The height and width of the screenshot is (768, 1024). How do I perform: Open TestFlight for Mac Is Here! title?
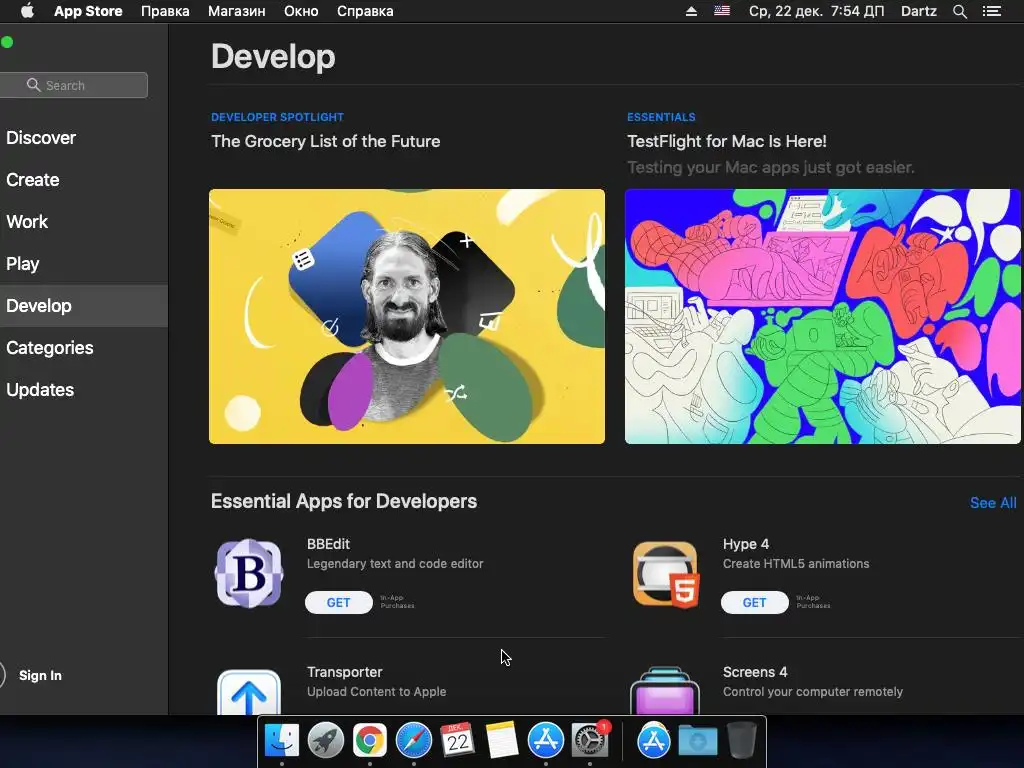click(x=726, y=141)
